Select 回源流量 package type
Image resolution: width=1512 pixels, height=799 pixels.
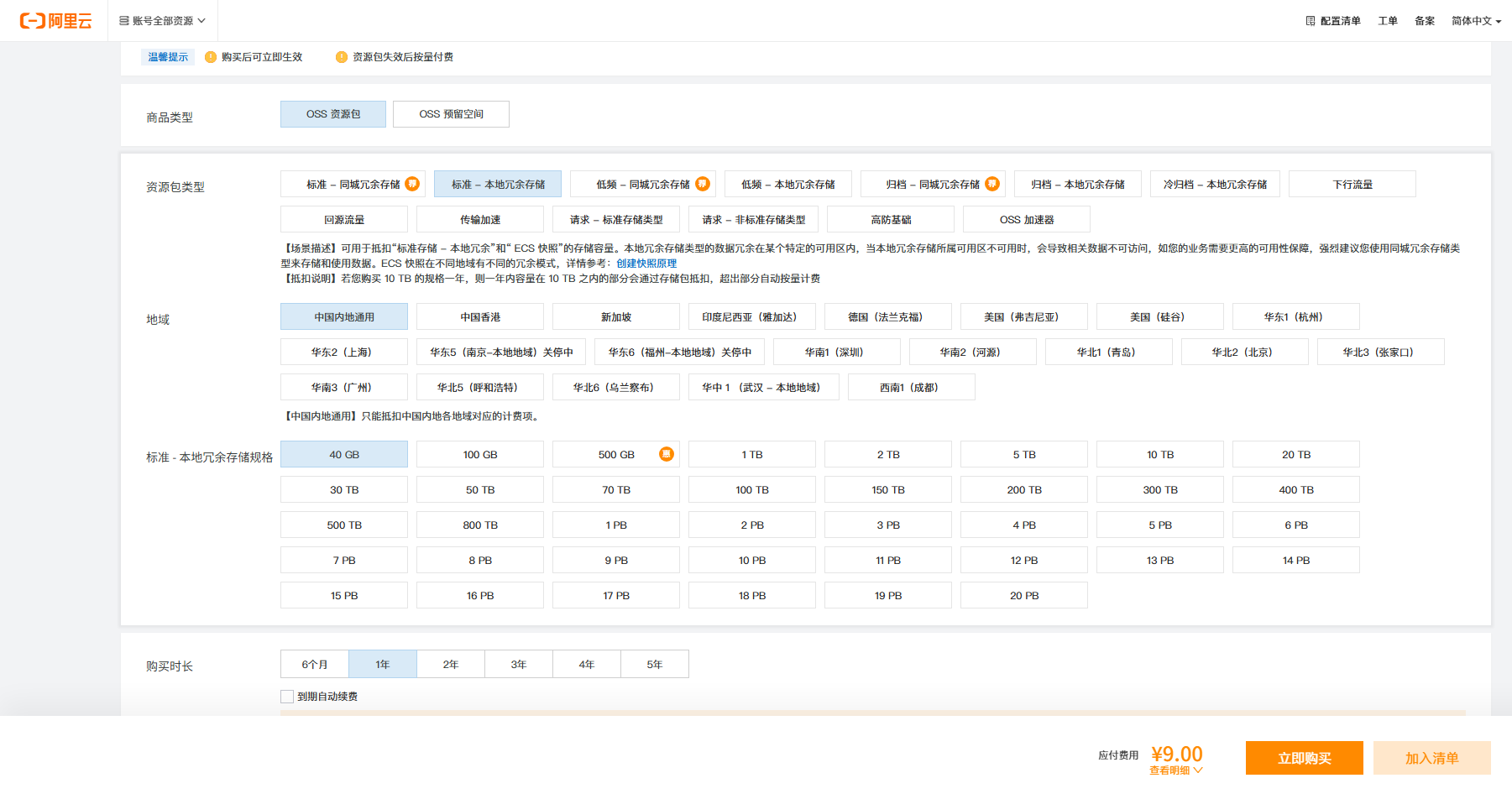(x=344, y=219)
